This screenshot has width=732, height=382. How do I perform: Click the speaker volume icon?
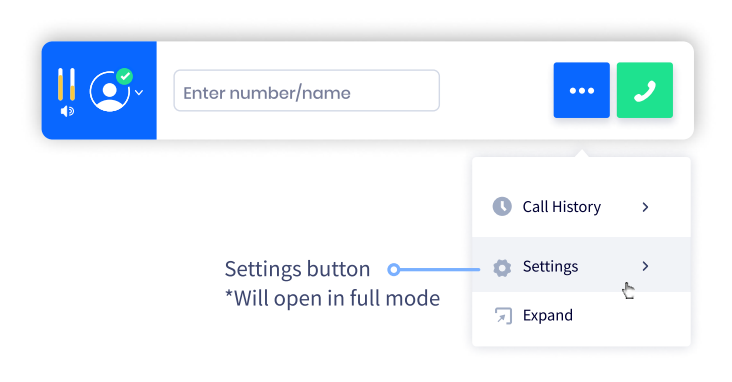tap(67, 111)
